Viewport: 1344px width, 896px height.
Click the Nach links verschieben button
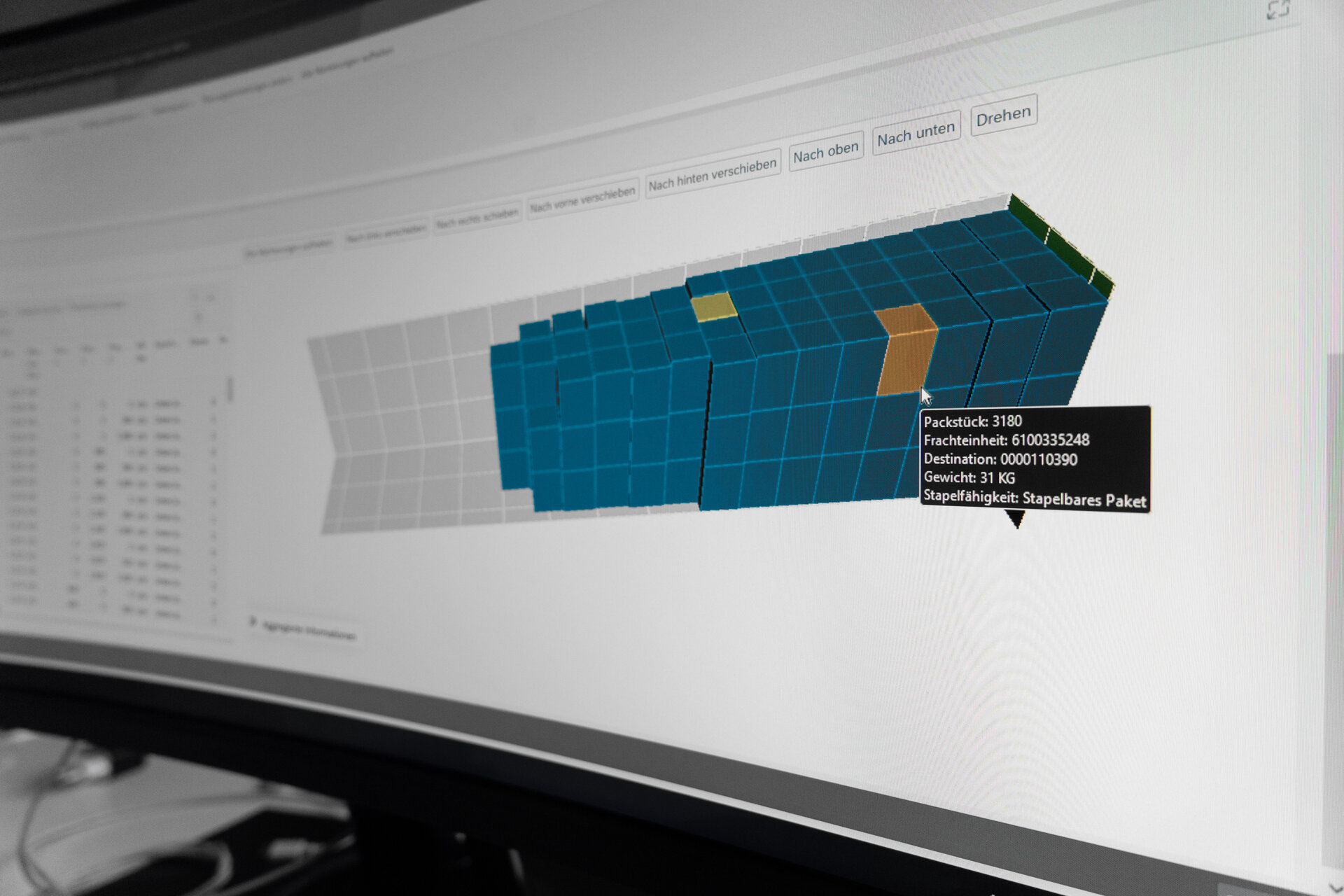coord(386,234)
